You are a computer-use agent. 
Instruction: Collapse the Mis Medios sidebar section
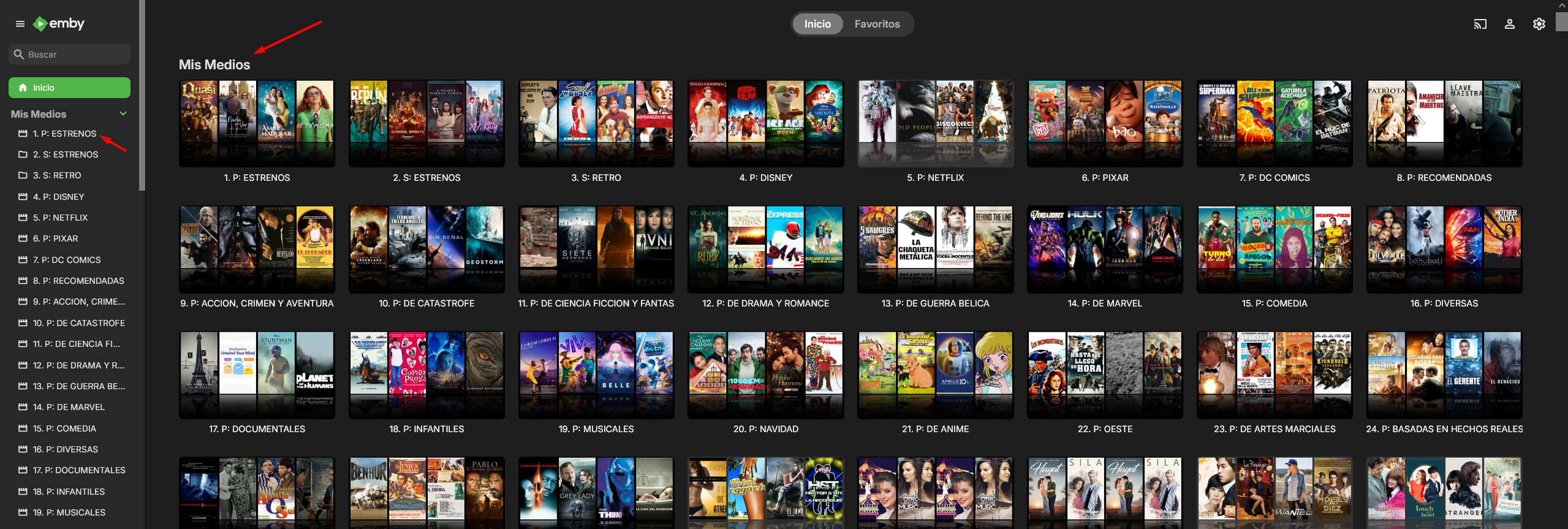coord(123,114)
